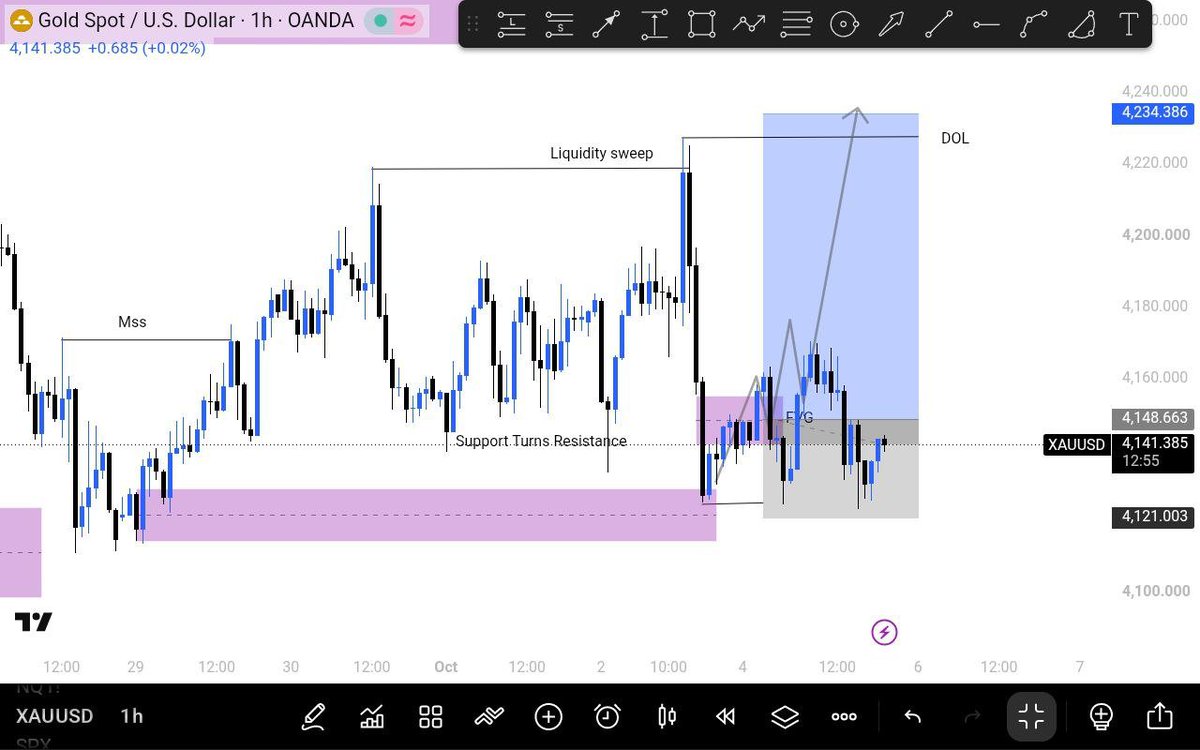The image size is (1200, 750).
Task: Click the pink wave data-mode indicator
Action: coord(407,21)
